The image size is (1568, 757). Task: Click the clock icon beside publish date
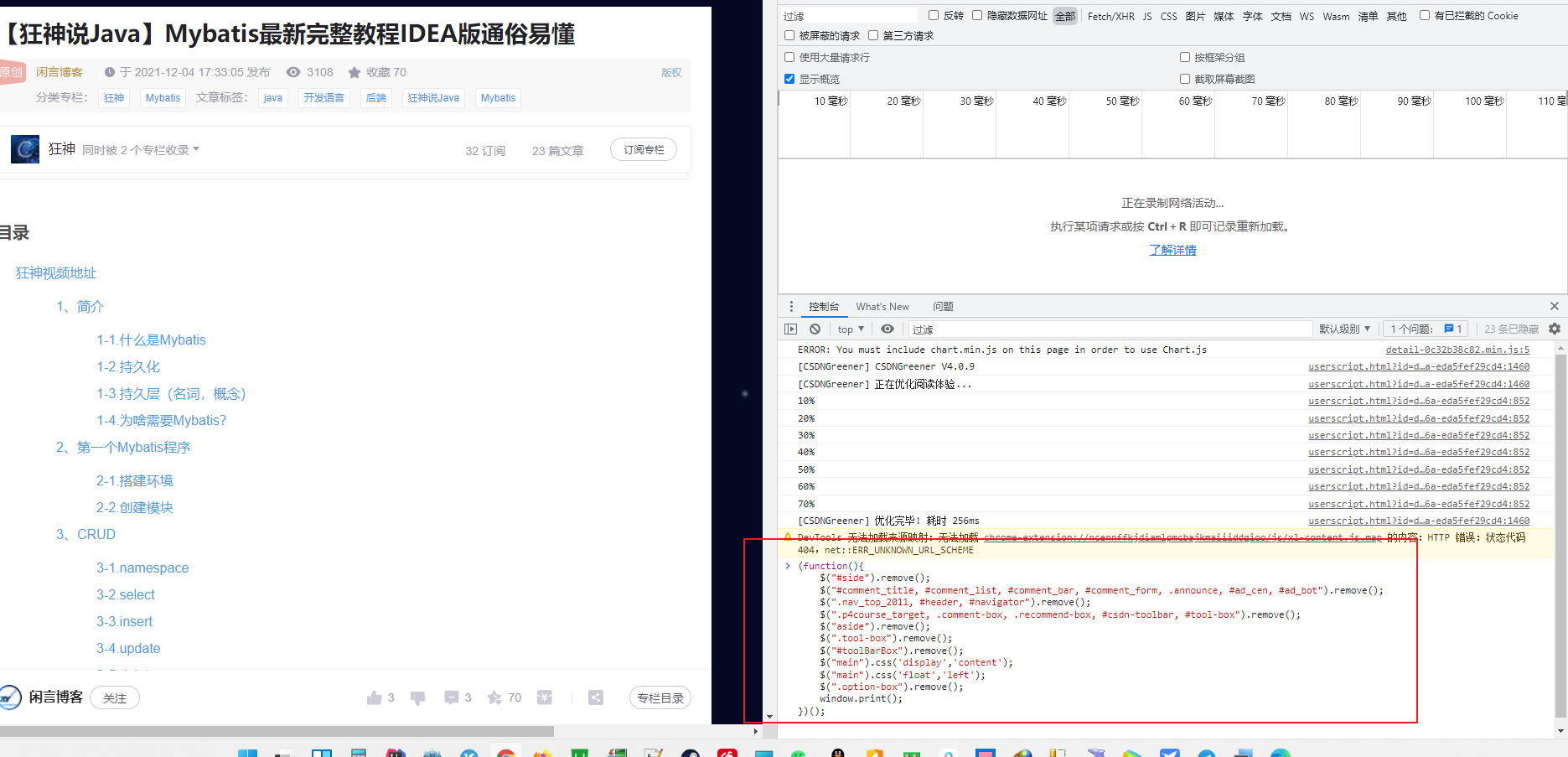tap(109, 72)
